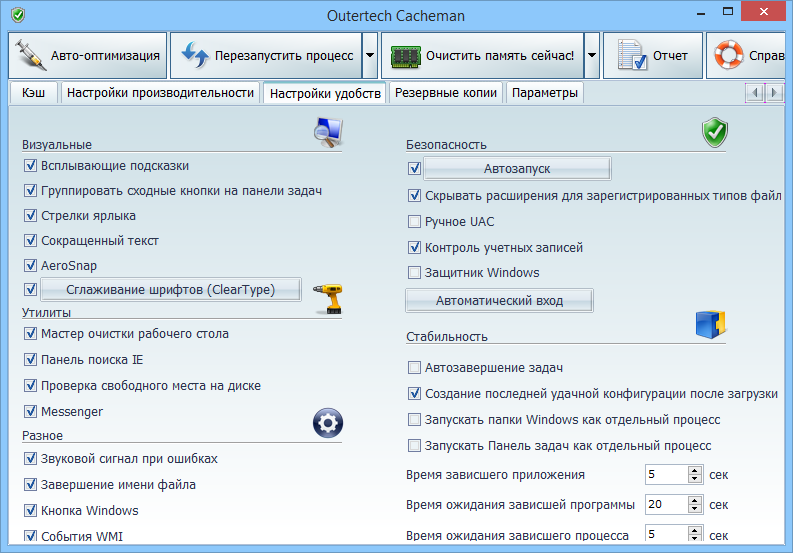This screenshot has height=553, width=793.
Task: Click the yellow drill icon beside Утилиты
Action: point(328,299)
